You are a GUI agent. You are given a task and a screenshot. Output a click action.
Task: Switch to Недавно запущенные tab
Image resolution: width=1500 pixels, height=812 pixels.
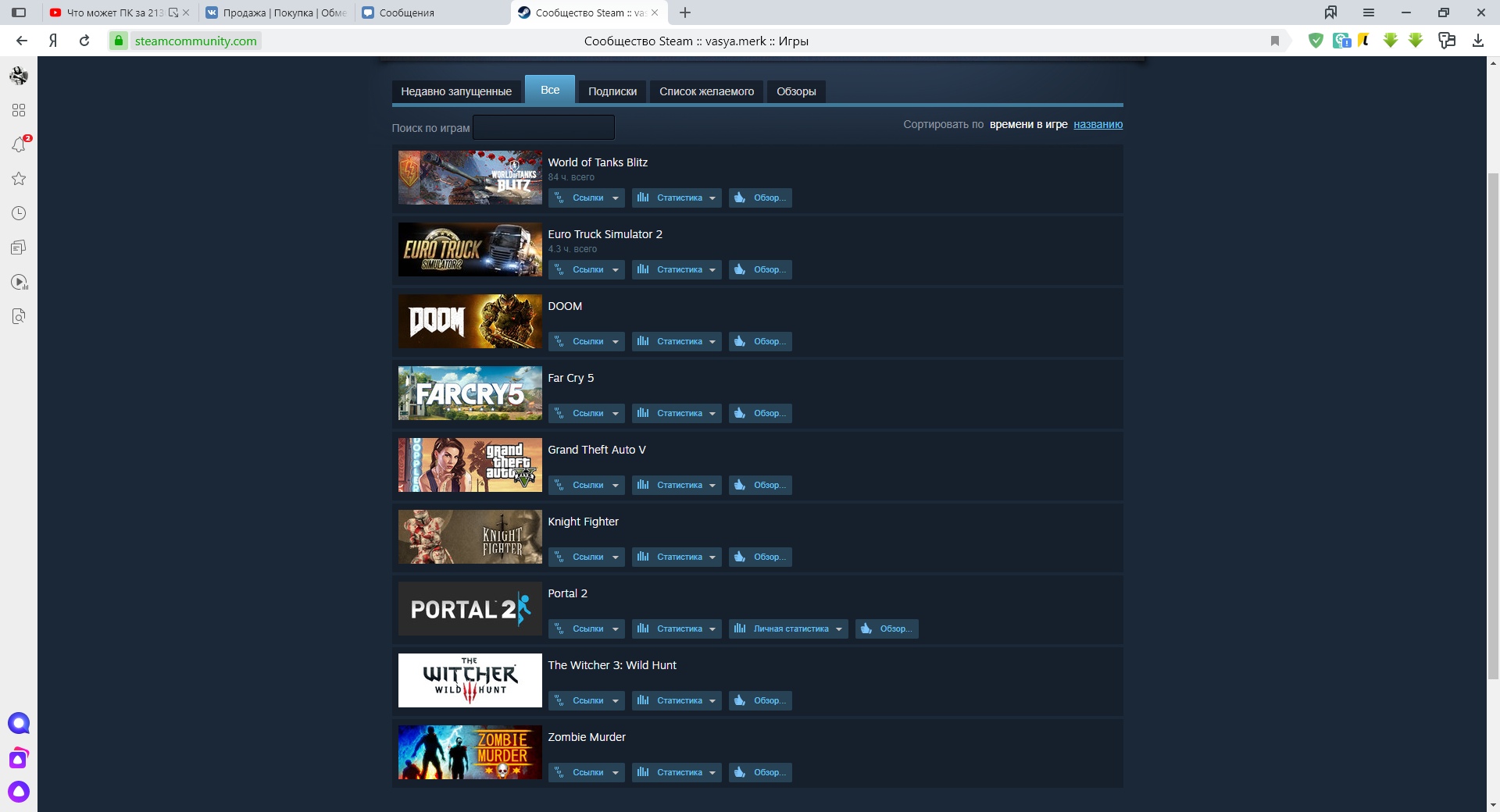tap(456, 91)
